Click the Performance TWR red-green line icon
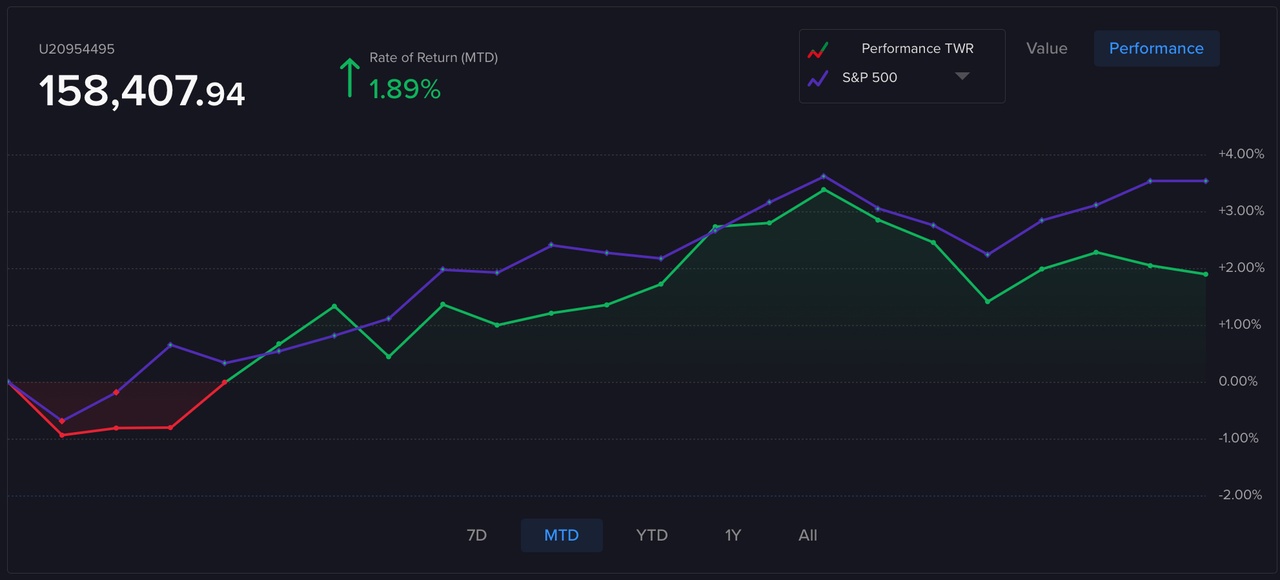1280x580 pixels. (x=818, y=49)
